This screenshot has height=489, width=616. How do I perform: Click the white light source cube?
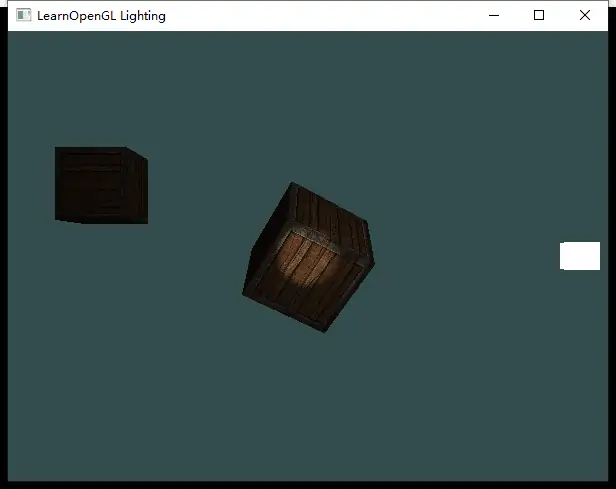580,256
